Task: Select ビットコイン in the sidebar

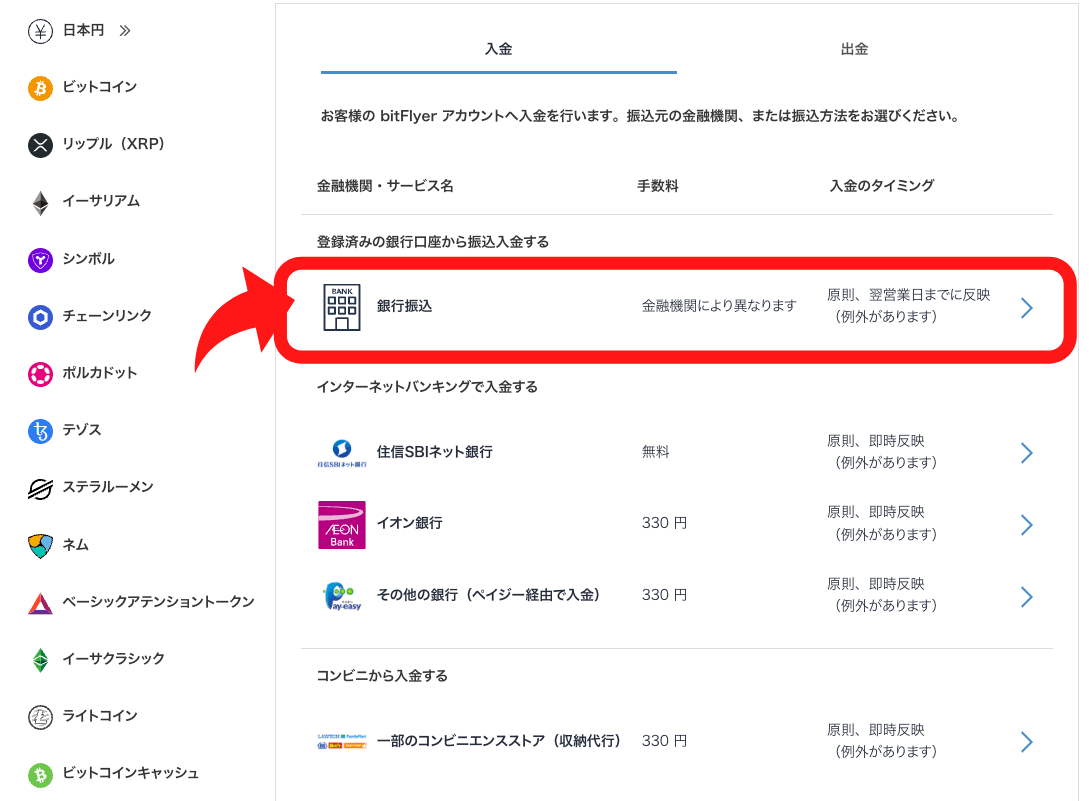Action: click(x=100, y=88)
